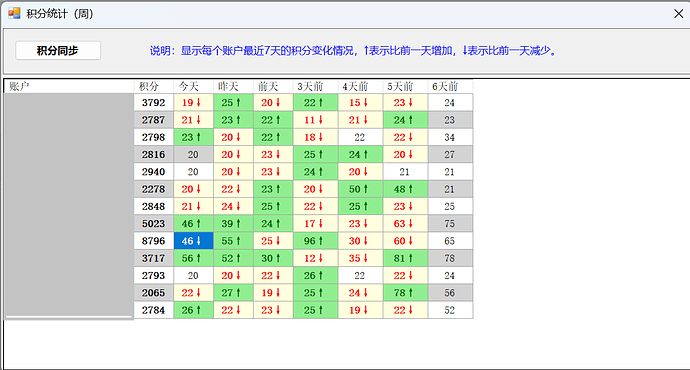
Task: Close the 积分统计 (周) window
Action: 678,14
